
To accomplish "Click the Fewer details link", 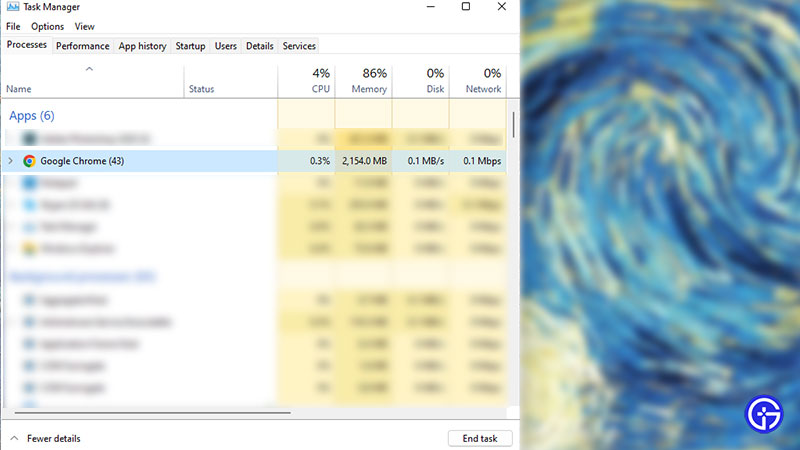I will click(54, 438).
